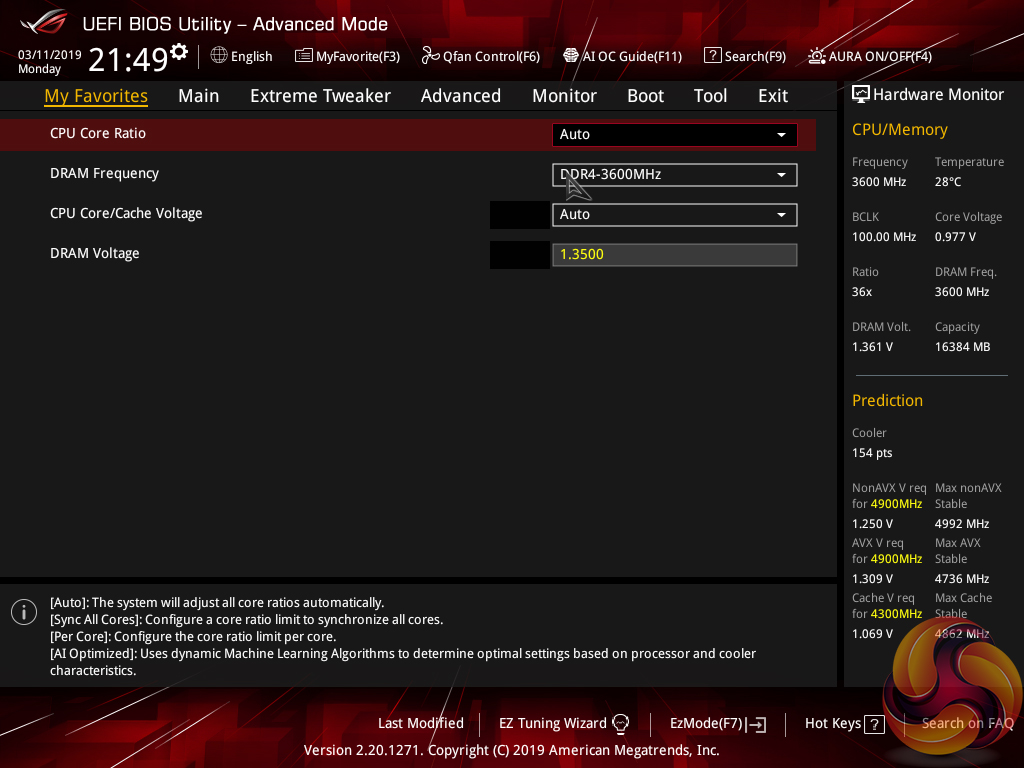Image resolution: width=1024 pixels, height=768 pixels.
Task: Click the AI OC Guide brain icon
Action: (x=571, y=56)
